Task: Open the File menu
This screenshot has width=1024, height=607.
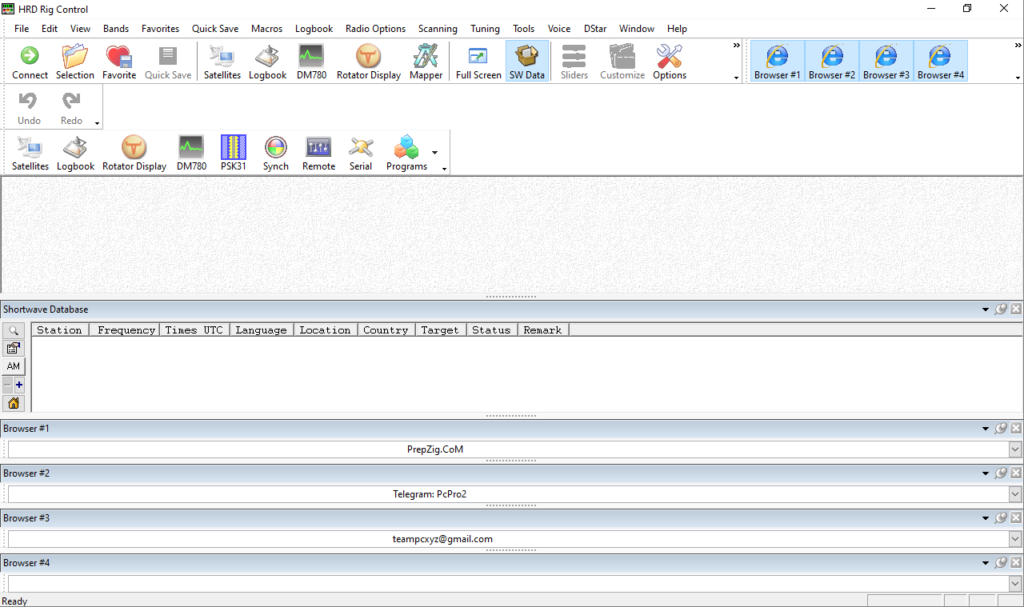Action: (x=22, y=29)
